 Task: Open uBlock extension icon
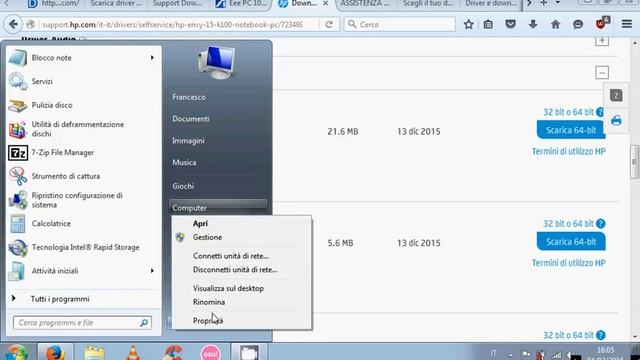click(x=602, y=24)
